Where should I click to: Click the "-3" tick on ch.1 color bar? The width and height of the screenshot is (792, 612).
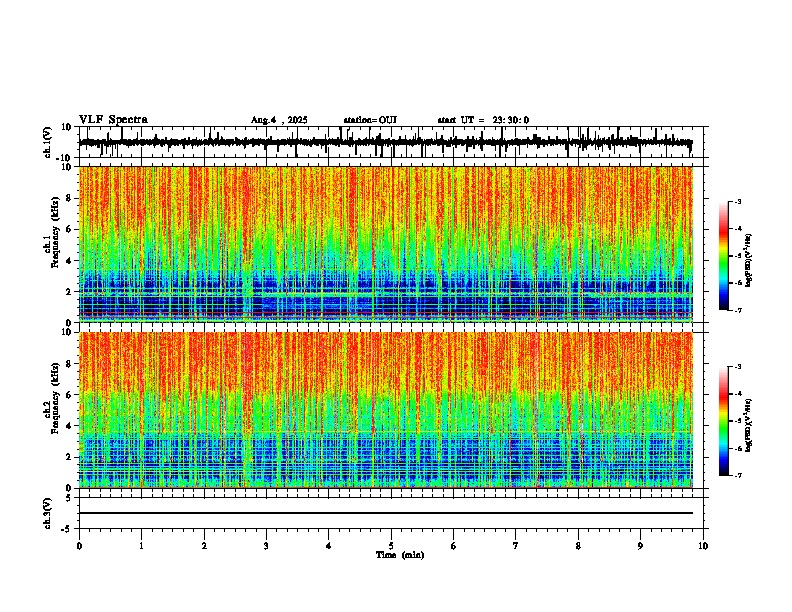click(x=737, y=201)
